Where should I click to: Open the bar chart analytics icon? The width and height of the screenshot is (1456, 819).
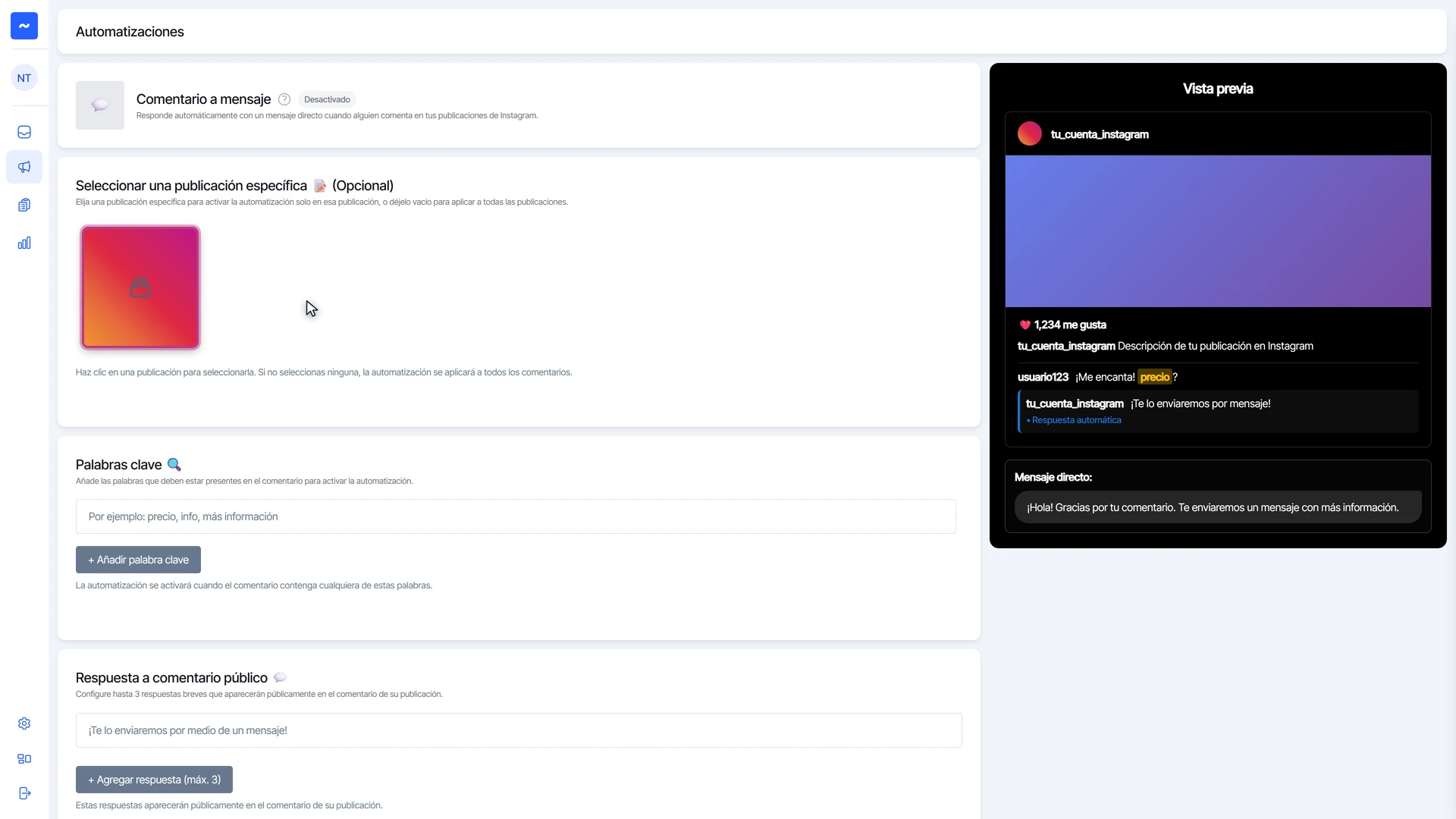pos(24,243)
